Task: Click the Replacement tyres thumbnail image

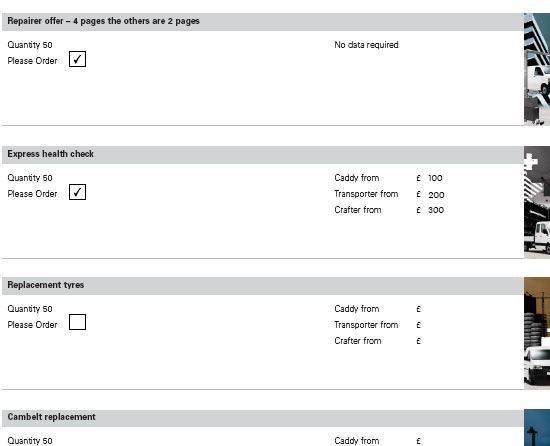Action: point(537,333)
